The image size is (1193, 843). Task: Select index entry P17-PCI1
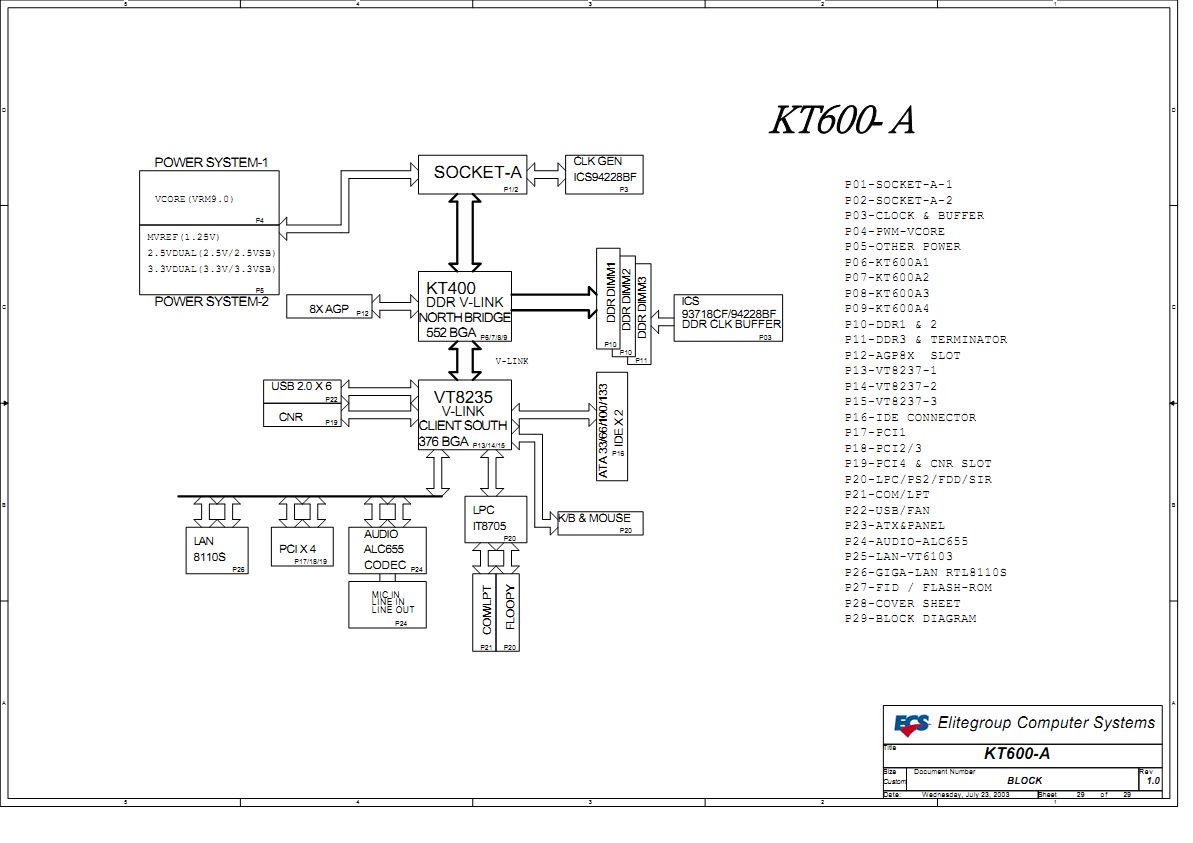pyautogui.click(x=875, y=432)
